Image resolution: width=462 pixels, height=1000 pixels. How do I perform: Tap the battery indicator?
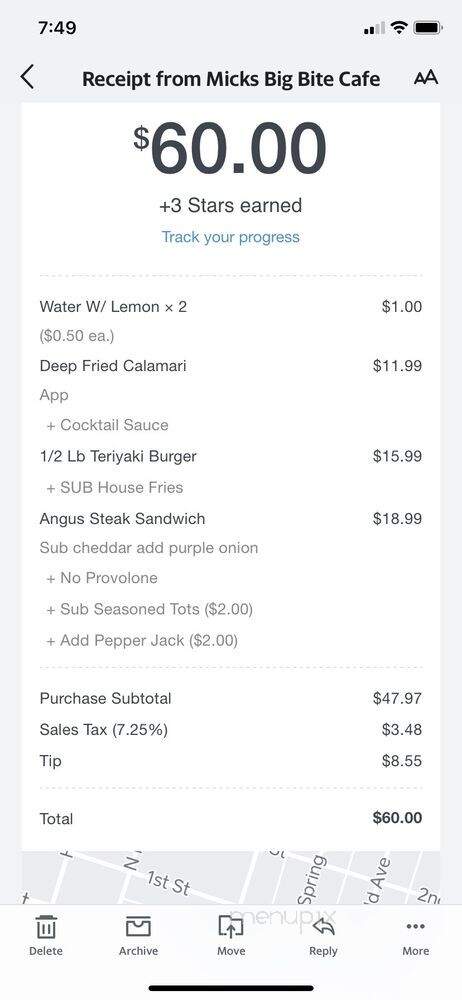429,28
